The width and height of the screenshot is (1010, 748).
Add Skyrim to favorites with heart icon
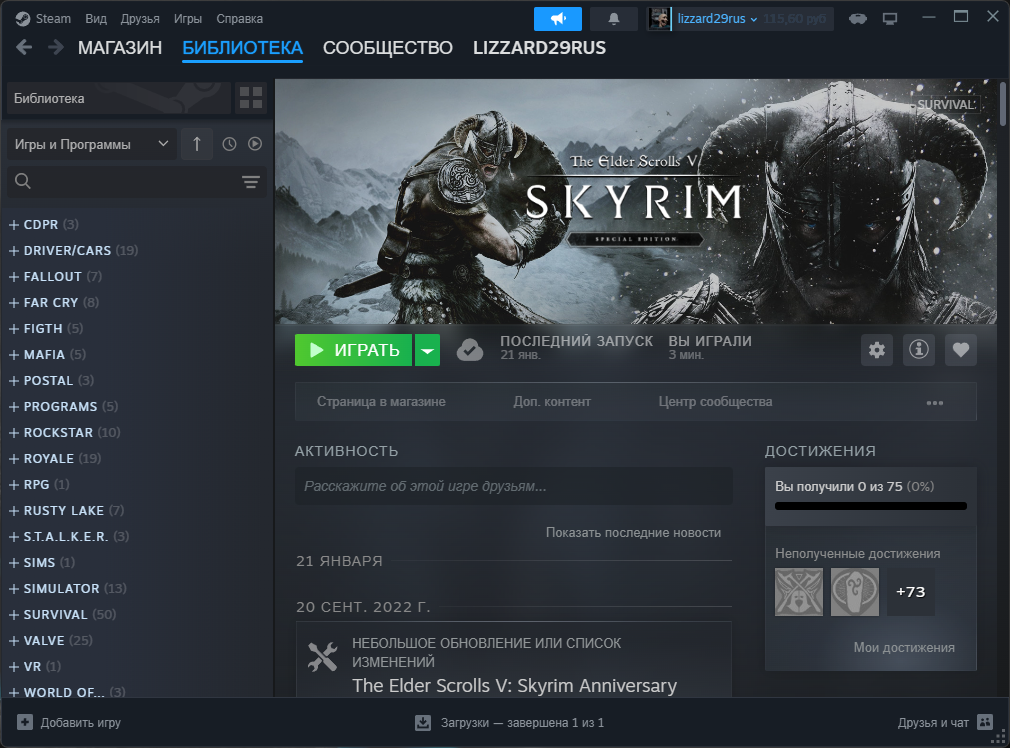961,350
